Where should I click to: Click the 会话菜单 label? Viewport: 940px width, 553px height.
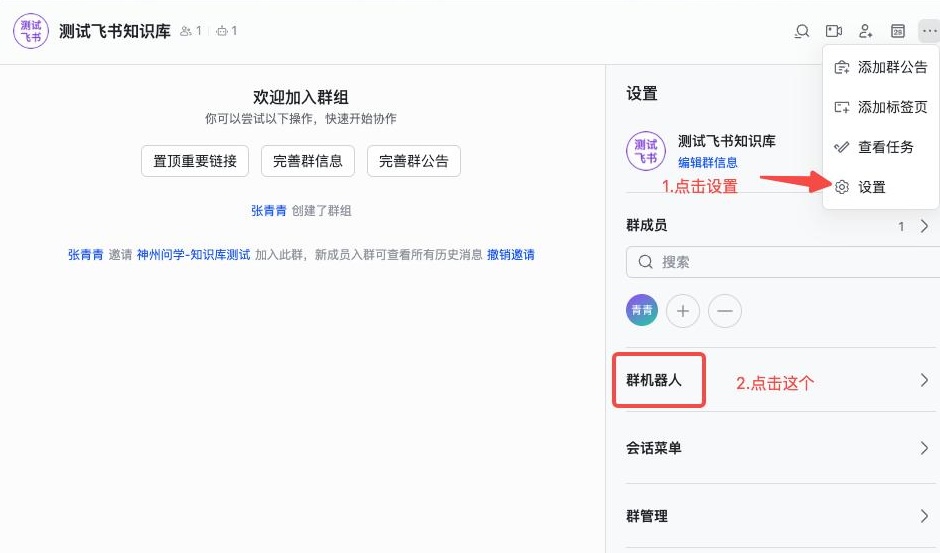[653, 448]
